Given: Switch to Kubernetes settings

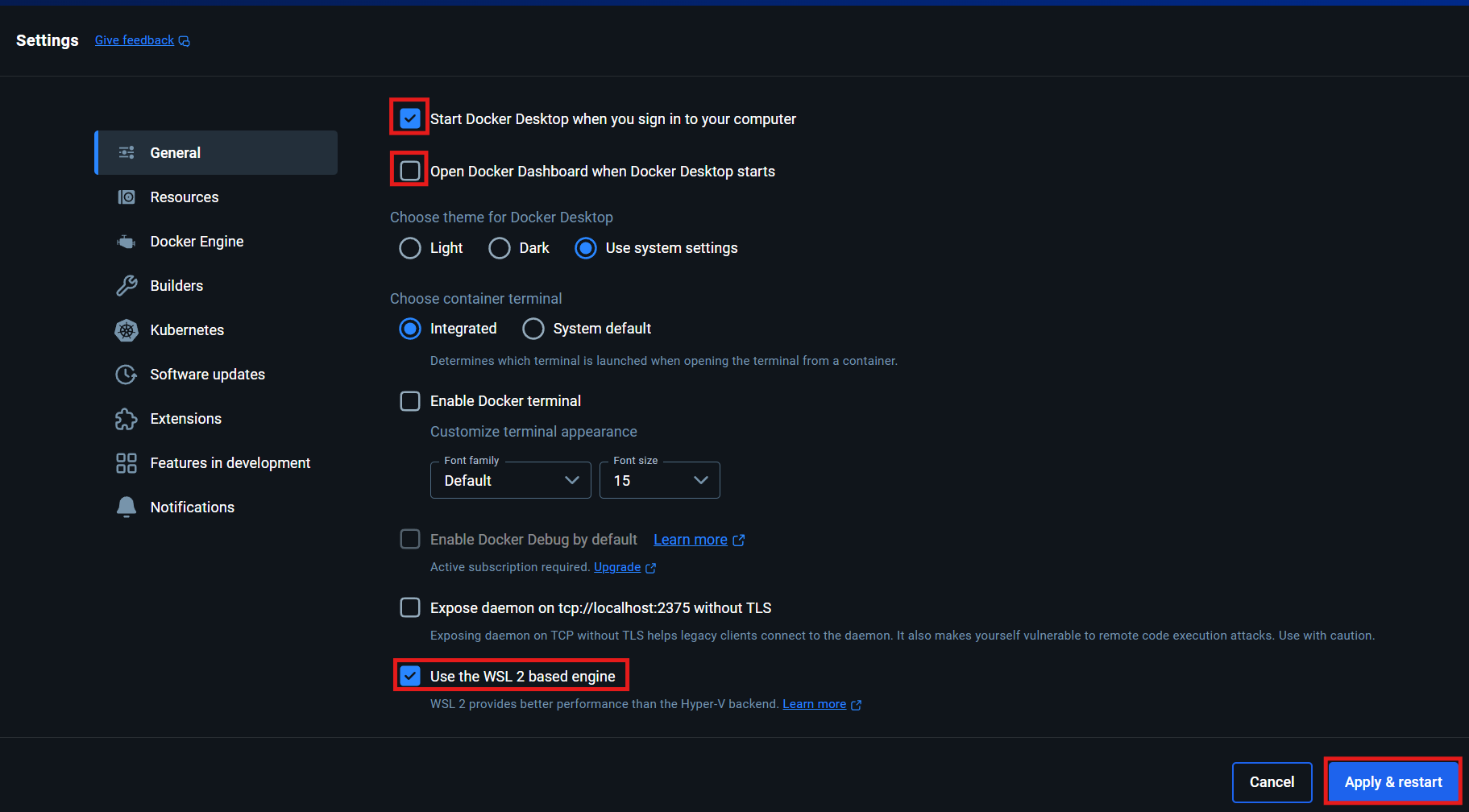Looking at the screenshot, I should click(216, 330).
